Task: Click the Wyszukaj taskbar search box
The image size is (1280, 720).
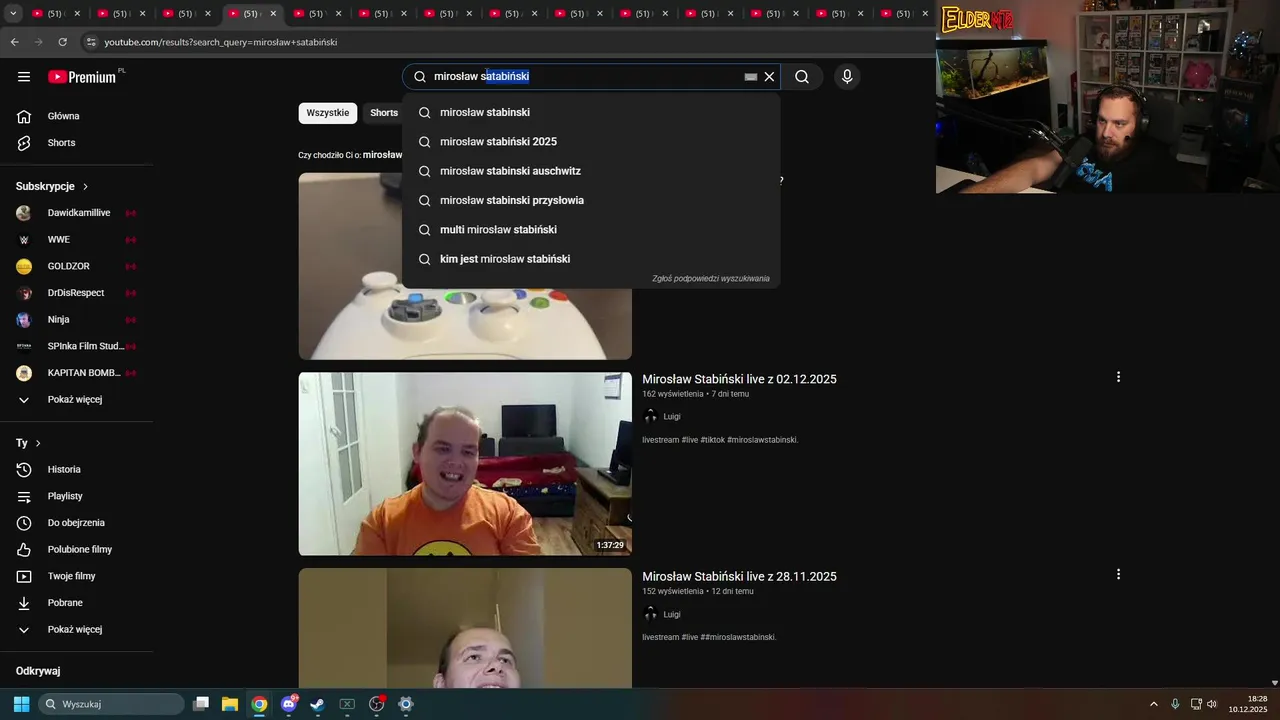Action: click(111, 704)
